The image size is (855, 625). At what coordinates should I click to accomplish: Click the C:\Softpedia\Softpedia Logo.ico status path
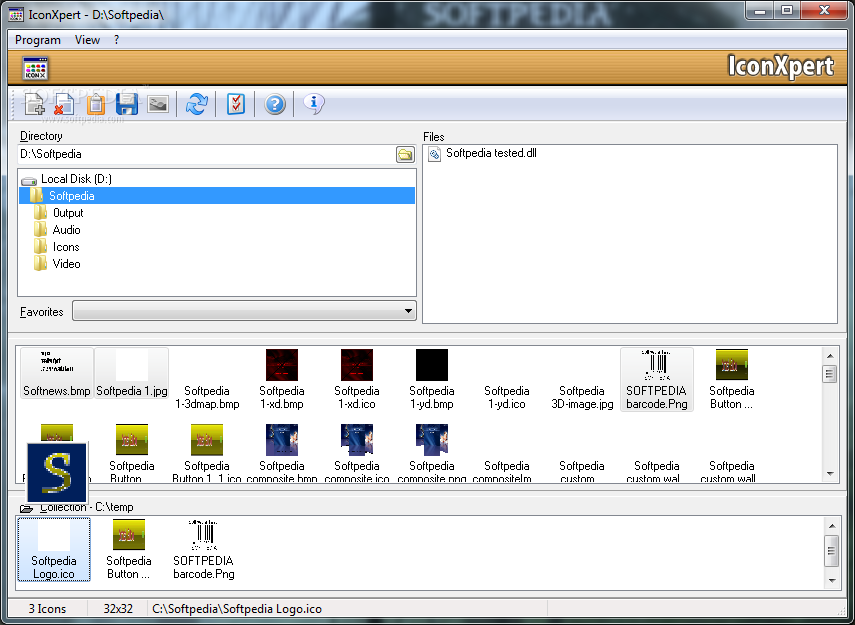237,609
